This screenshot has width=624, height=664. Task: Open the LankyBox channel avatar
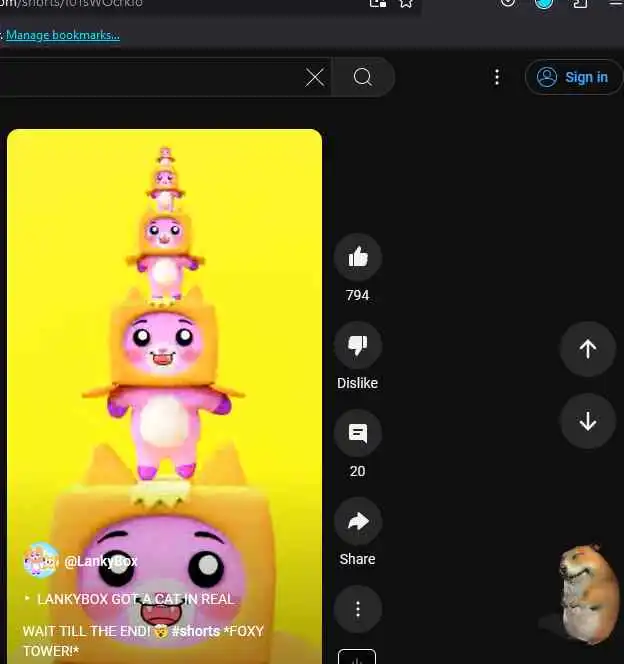[41, 560]
